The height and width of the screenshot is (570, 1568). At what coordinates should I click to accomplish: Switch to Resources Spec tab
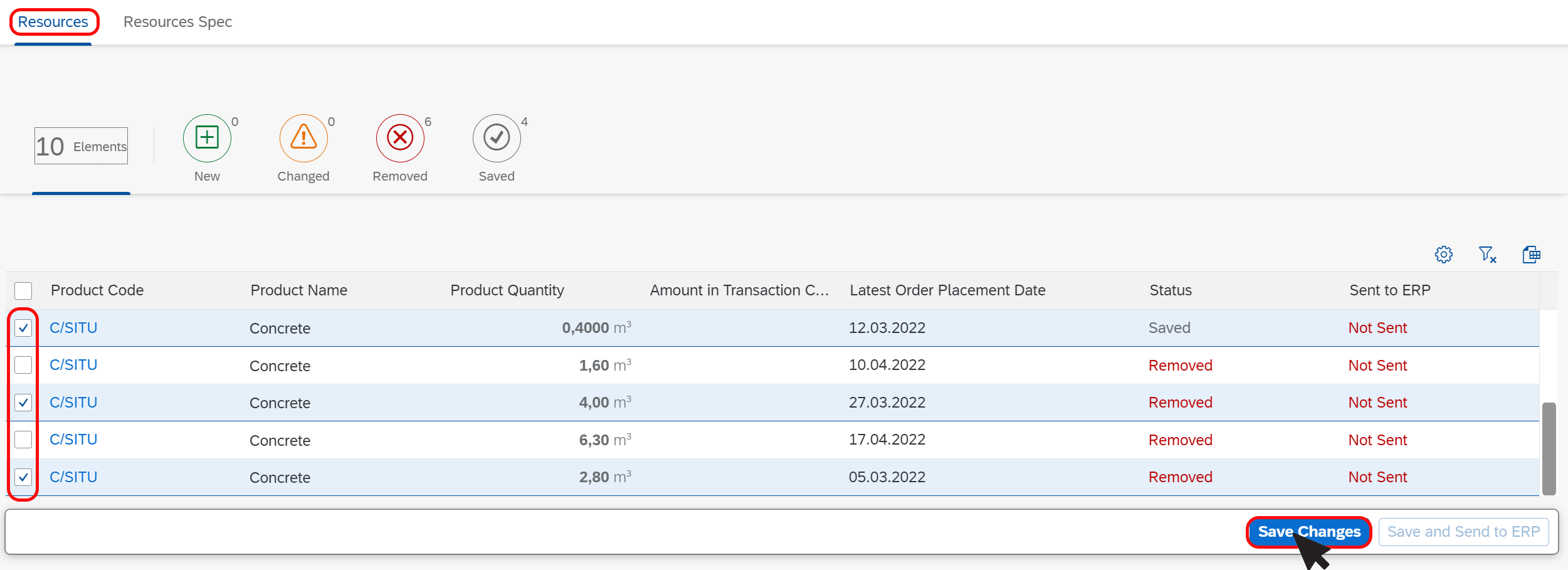click(177, 22)
